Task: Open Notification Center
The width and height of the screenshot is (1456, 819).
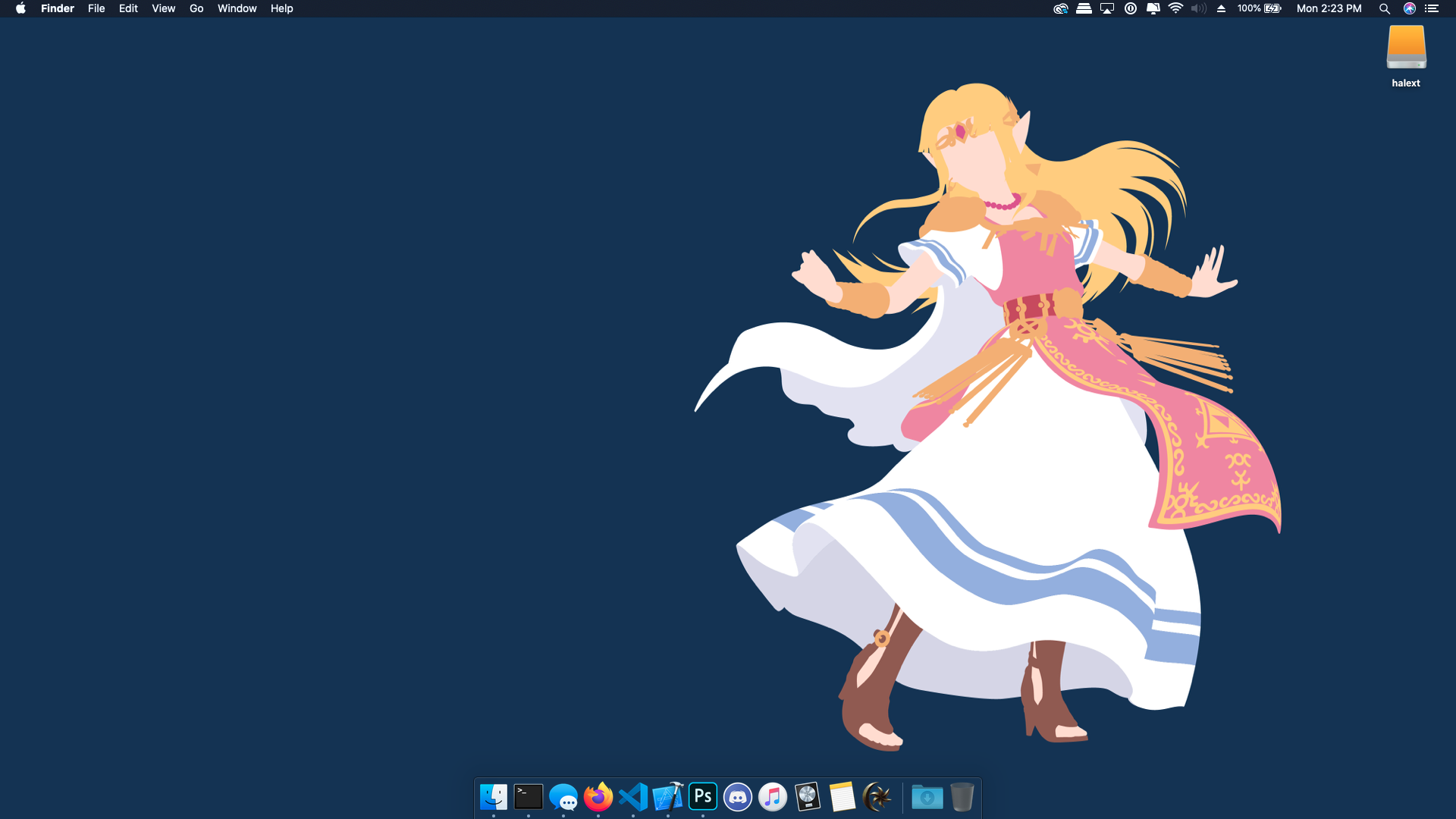Action: (1432, 8)
